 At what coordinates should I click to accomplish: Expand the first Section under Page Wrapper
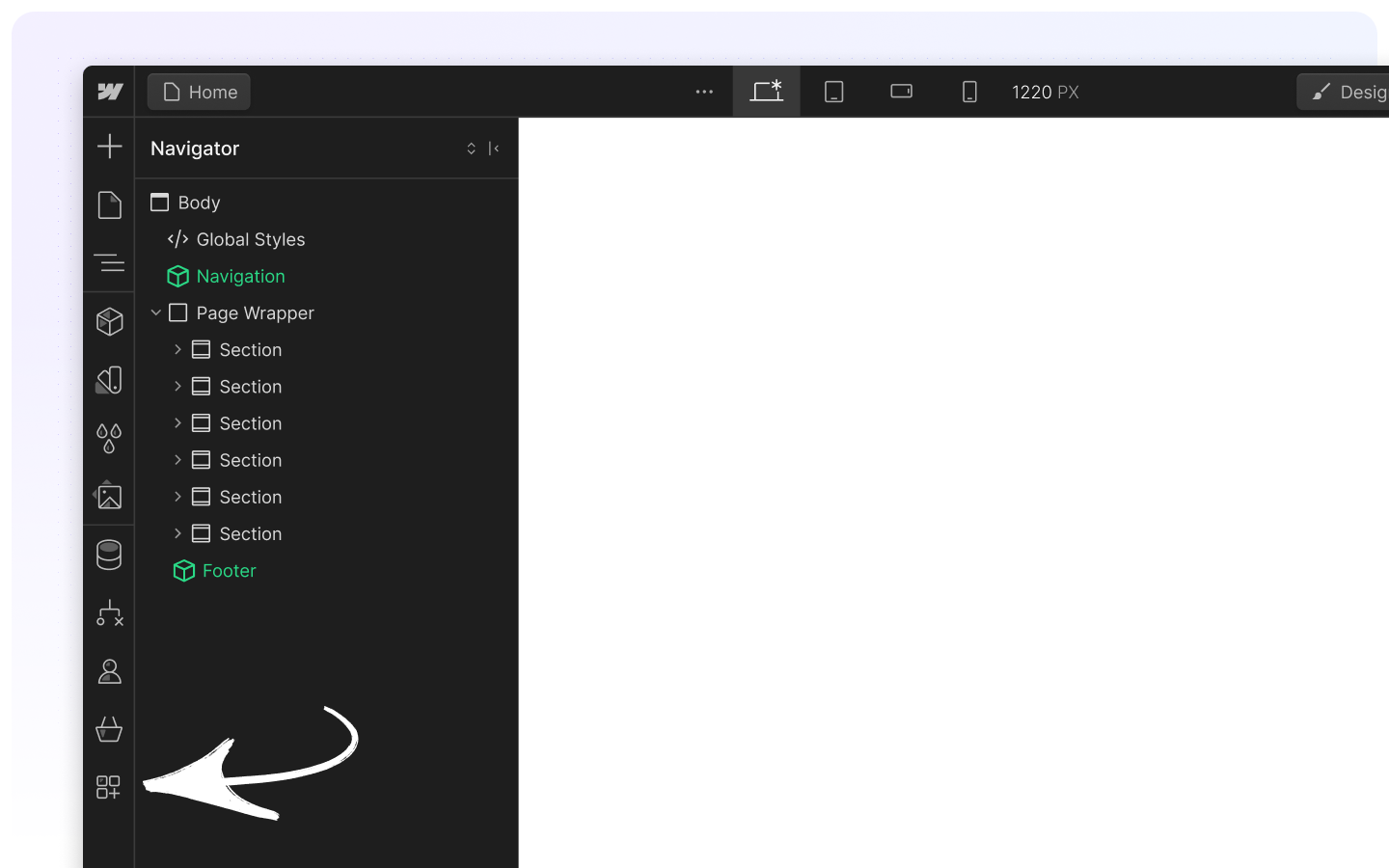pyautogui.click(x=177, y=349)
